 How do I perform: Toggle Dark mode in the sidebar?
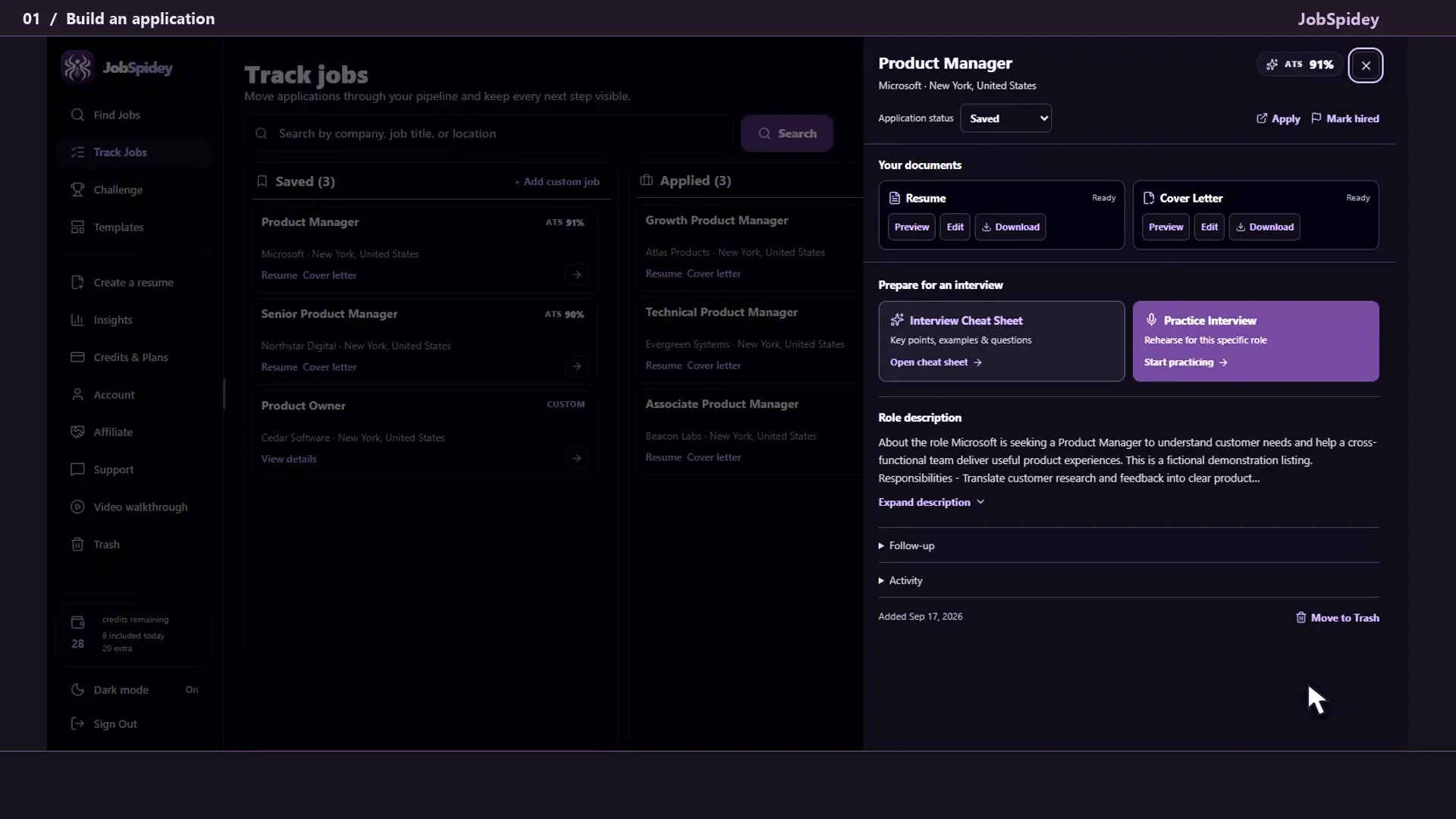click(133, 690)
